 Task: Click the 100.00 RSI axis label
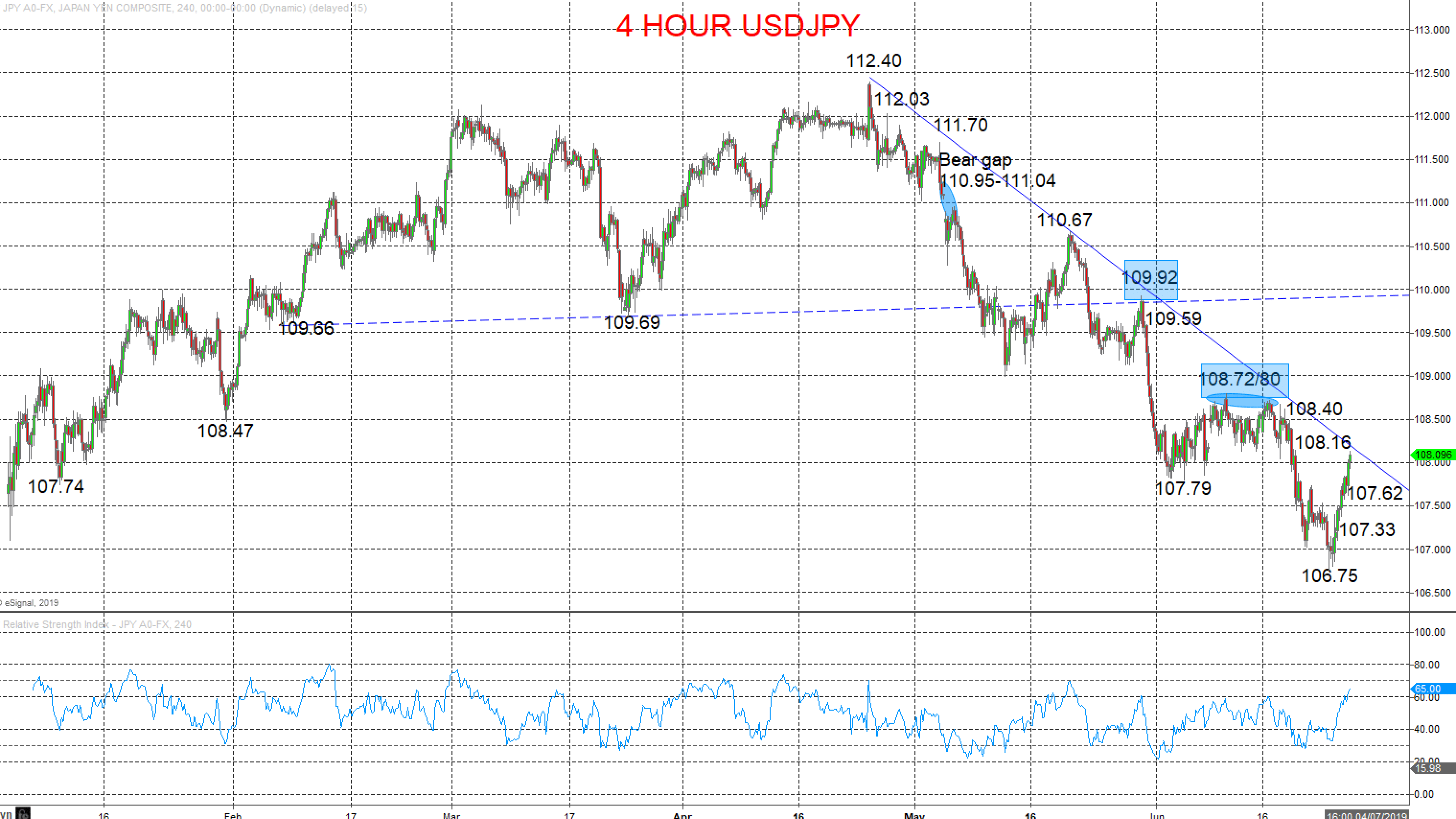click(x=1430, y=632)
